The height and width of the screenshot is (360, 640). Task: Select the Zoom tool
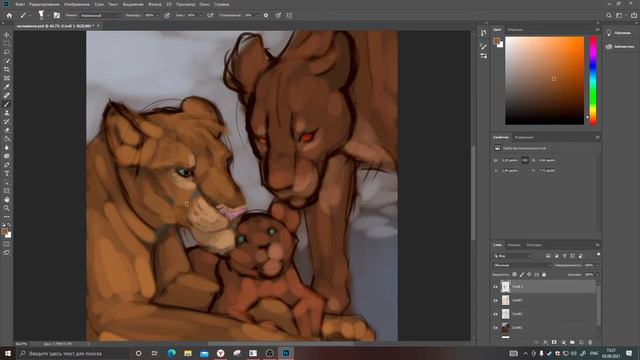[x=7, y=208]
